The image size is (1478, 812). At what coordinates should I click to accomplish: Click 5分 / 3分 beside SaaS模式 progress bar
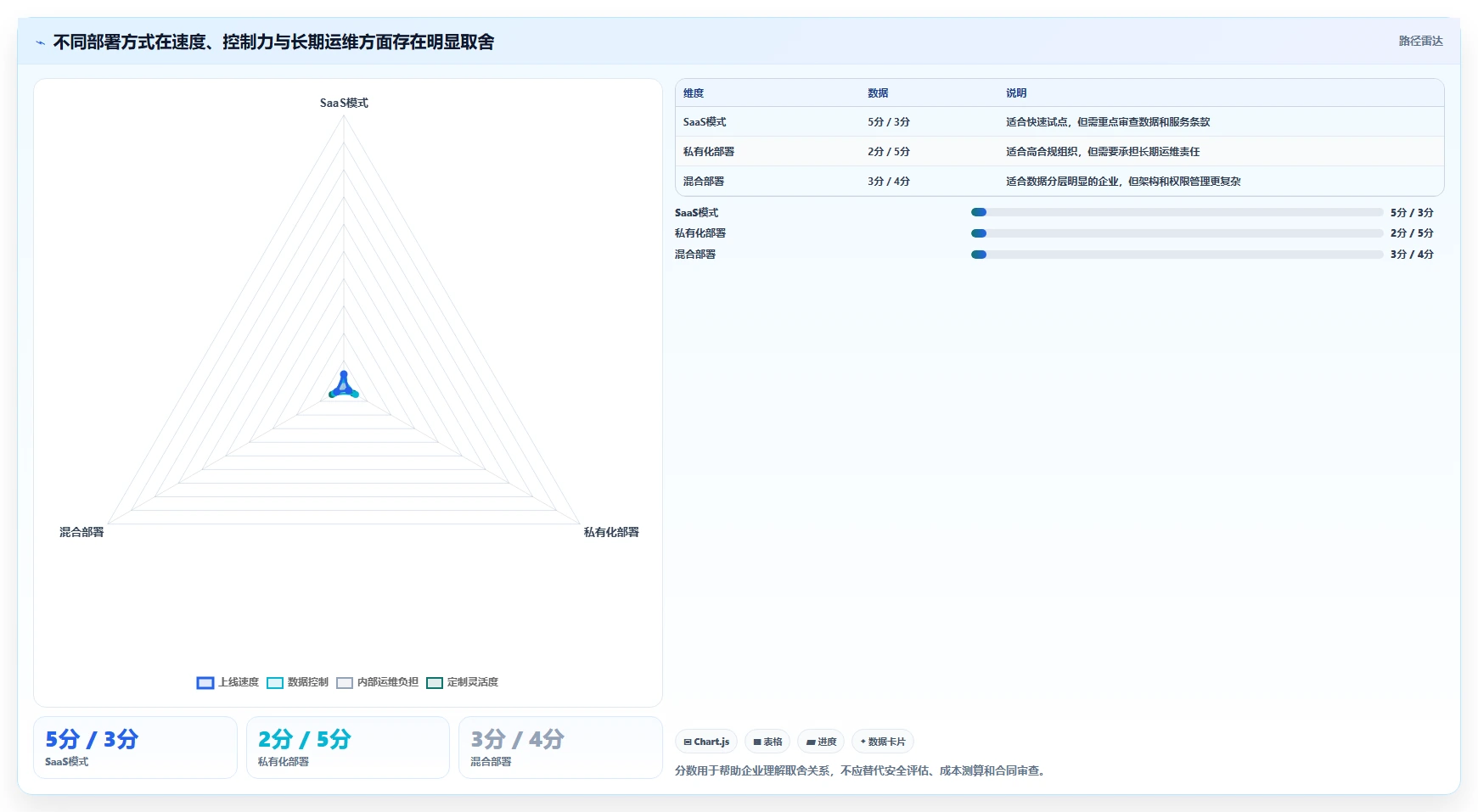[1412, 213]
